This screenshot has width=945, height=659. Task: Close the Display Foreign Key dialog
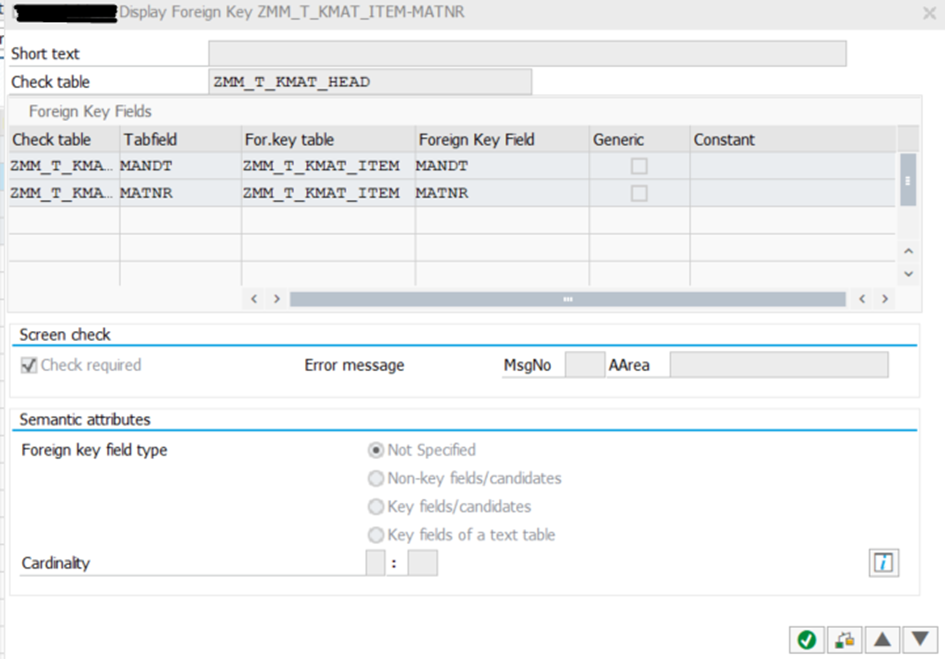point(929,13)
